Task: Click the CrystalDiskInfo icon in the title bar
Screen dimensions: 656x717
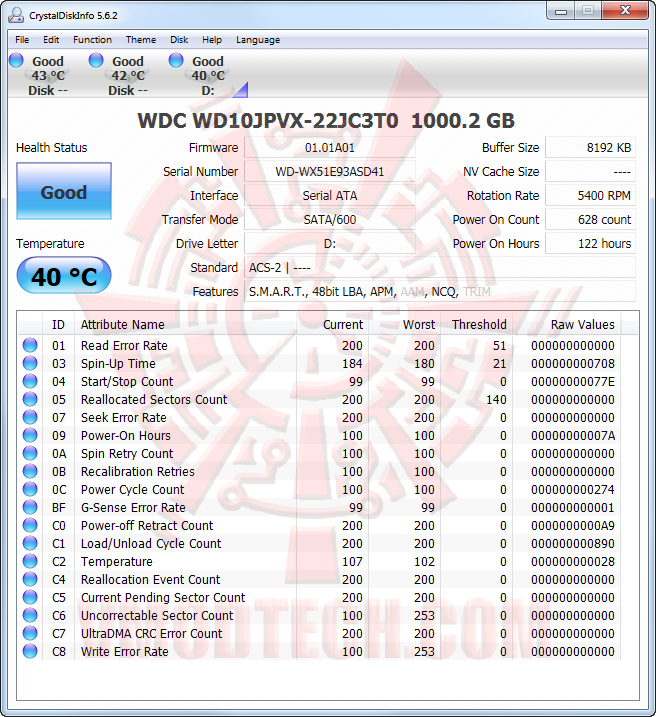Action: [16, 15]
